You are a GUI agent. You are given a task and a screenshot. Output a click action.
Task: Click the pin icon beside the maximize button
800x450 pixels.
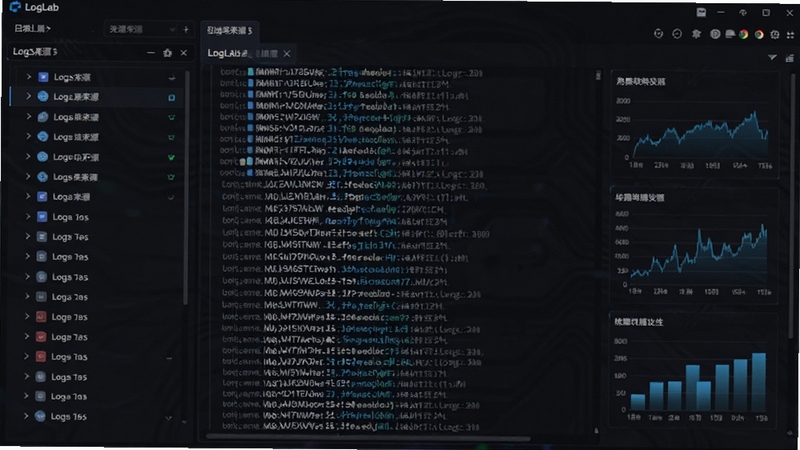tap(743, 12)
